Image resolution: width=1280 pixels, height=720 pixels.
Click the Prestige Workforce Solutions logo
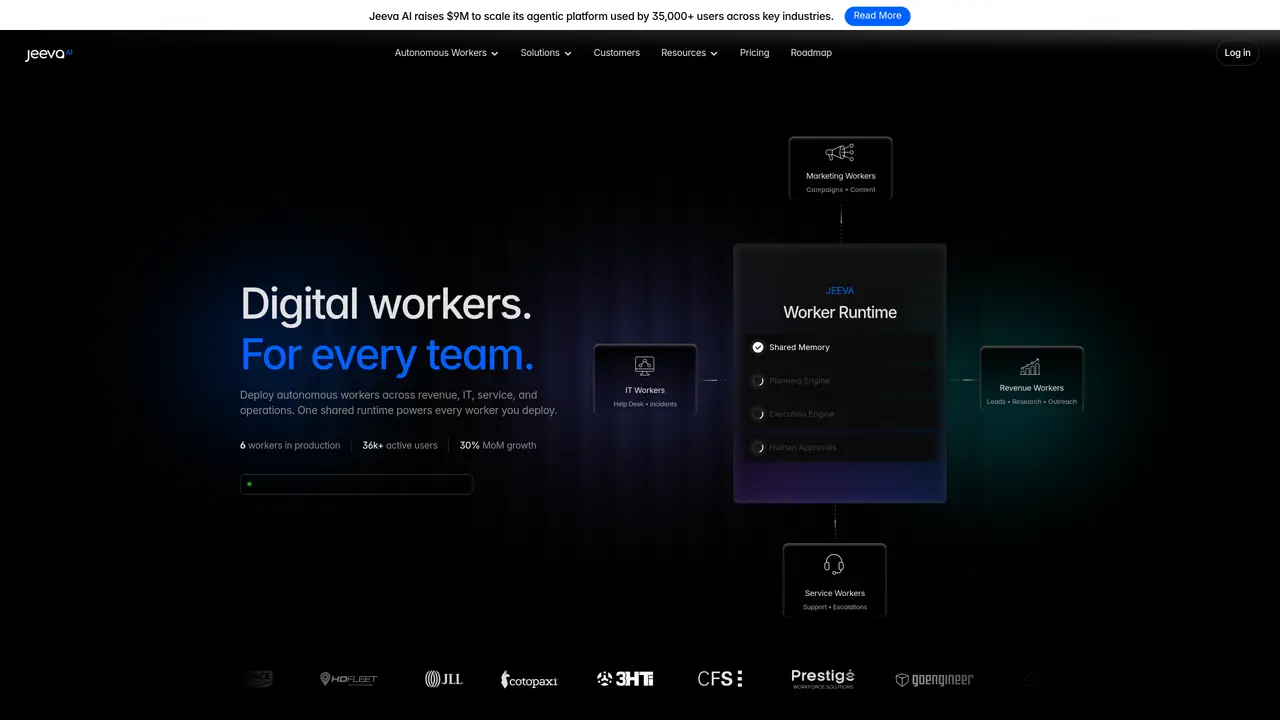[822, 679]
